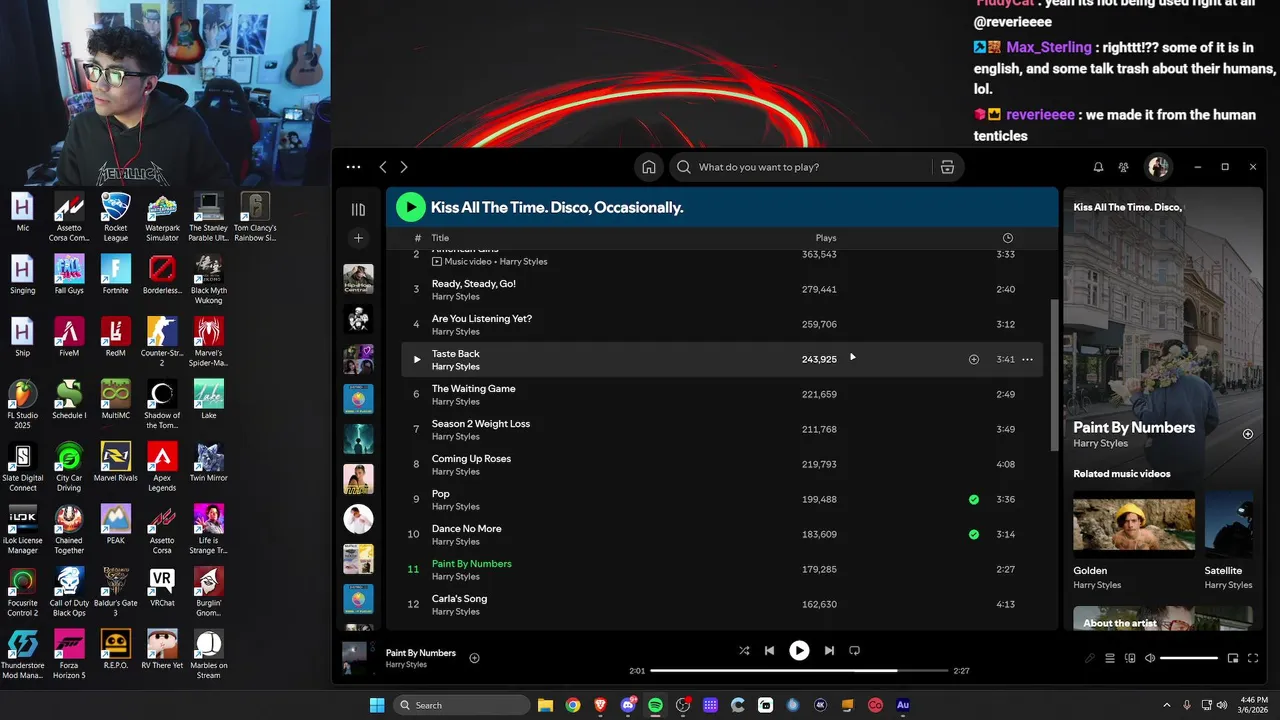
Task: Open Rocket League desktop shortcut
Action: point(116,216)
